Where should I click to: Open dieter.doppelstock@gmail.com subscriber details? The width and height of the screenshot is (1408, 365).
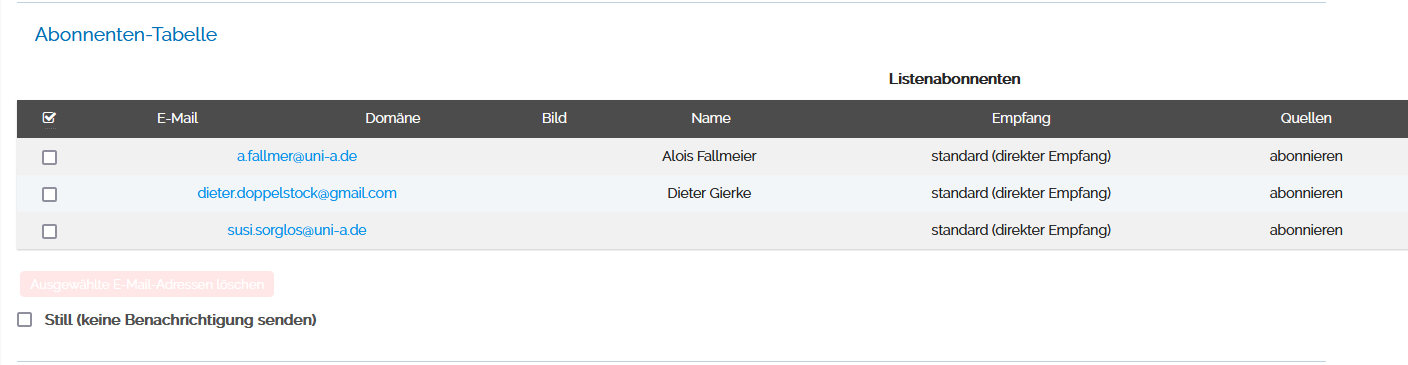tap(297, 193)
